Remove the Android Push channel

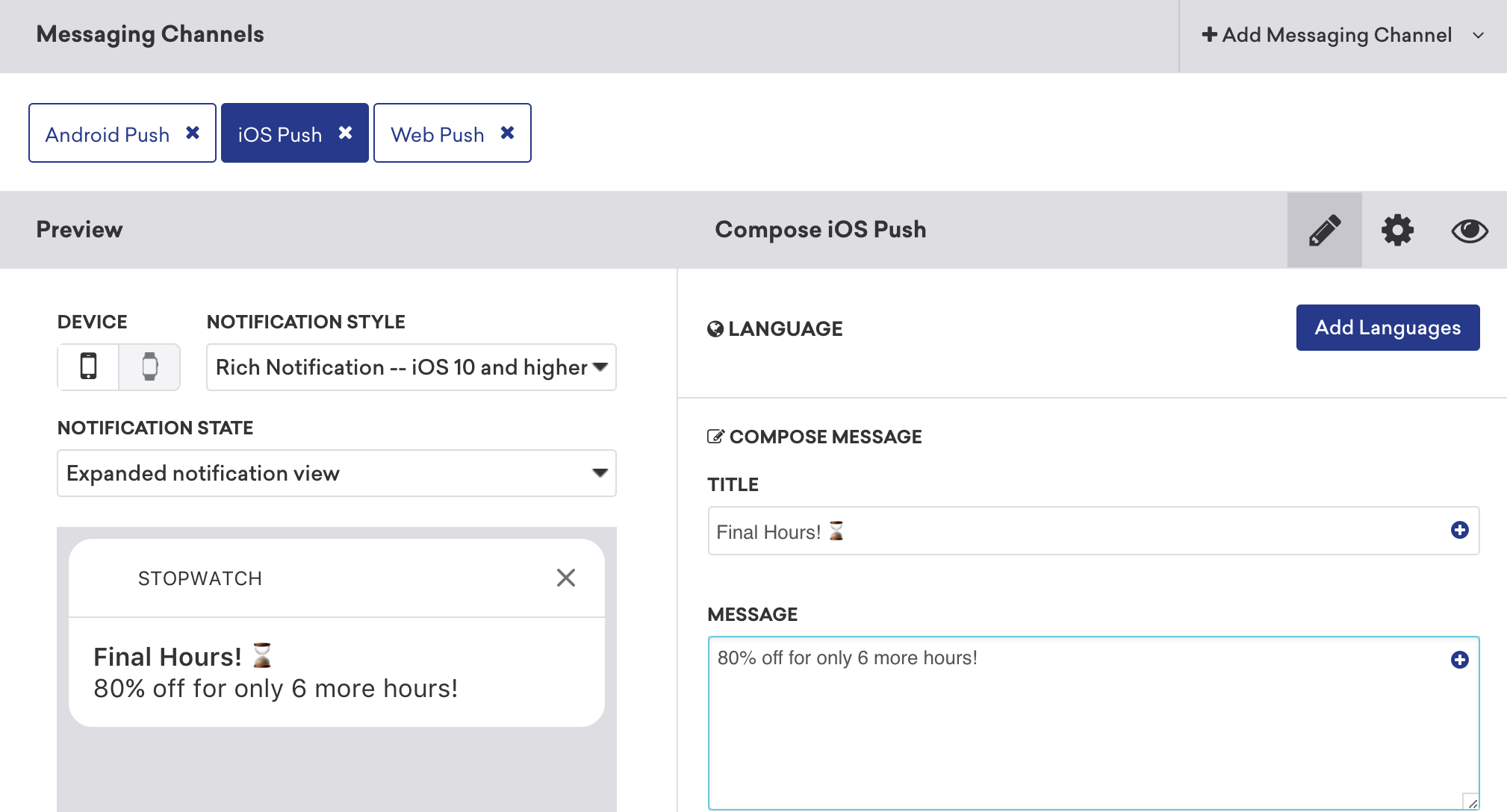(193, 133)
